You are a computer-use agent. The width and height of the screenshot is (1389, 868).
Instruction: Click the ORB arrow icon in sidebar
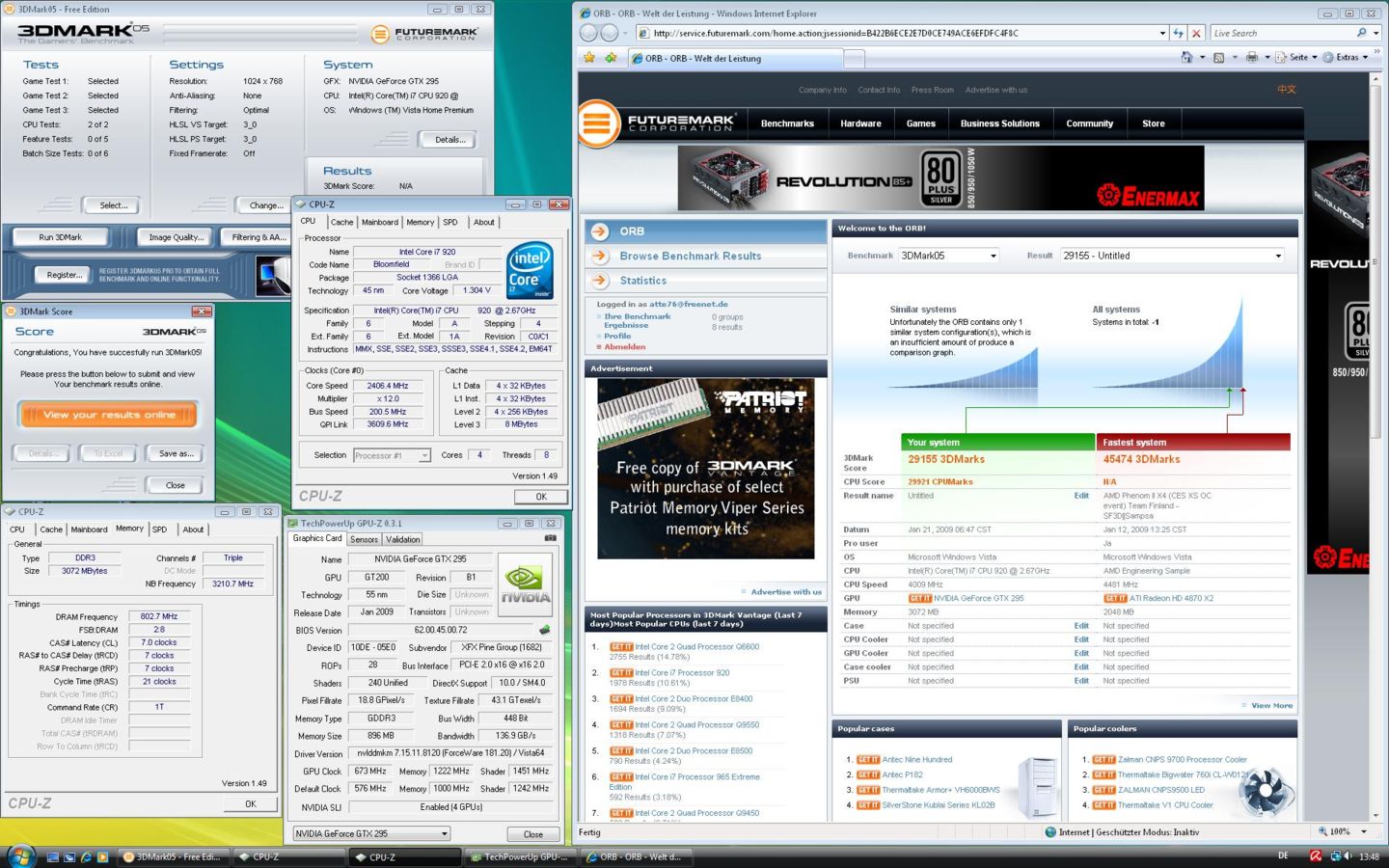(600, 231)
